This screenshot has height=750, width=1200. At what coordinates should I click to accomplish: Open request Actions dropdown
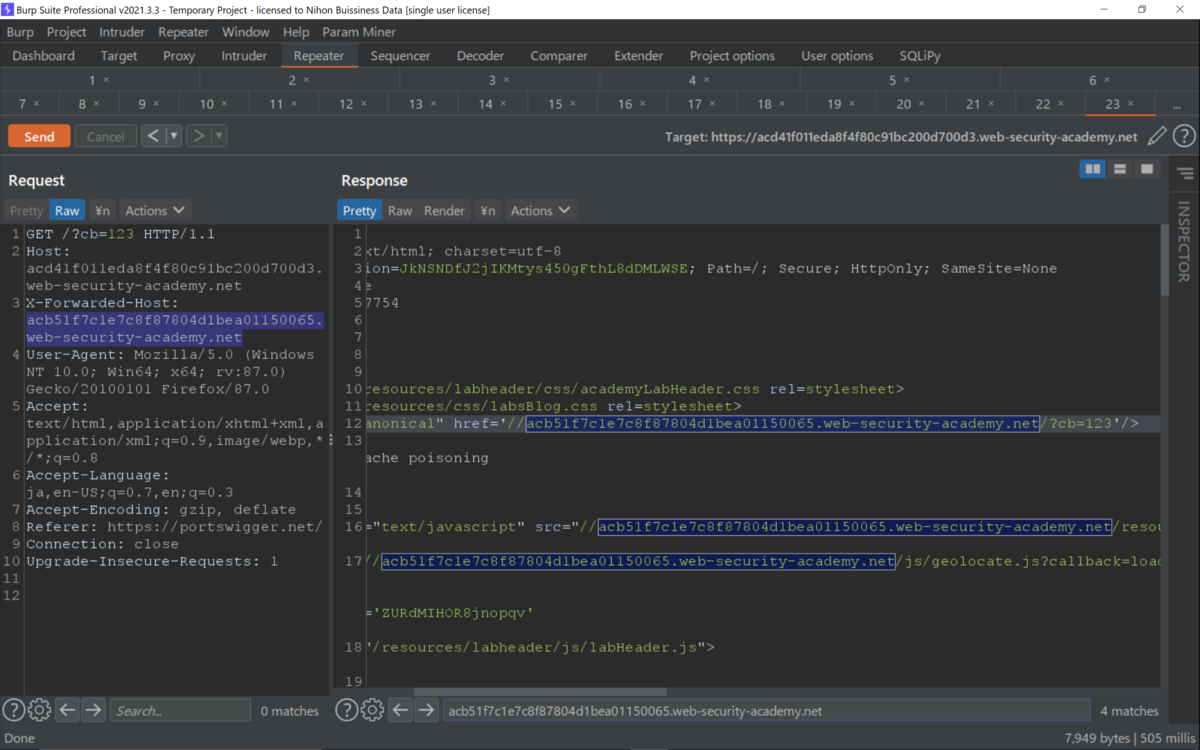point(155,210)
